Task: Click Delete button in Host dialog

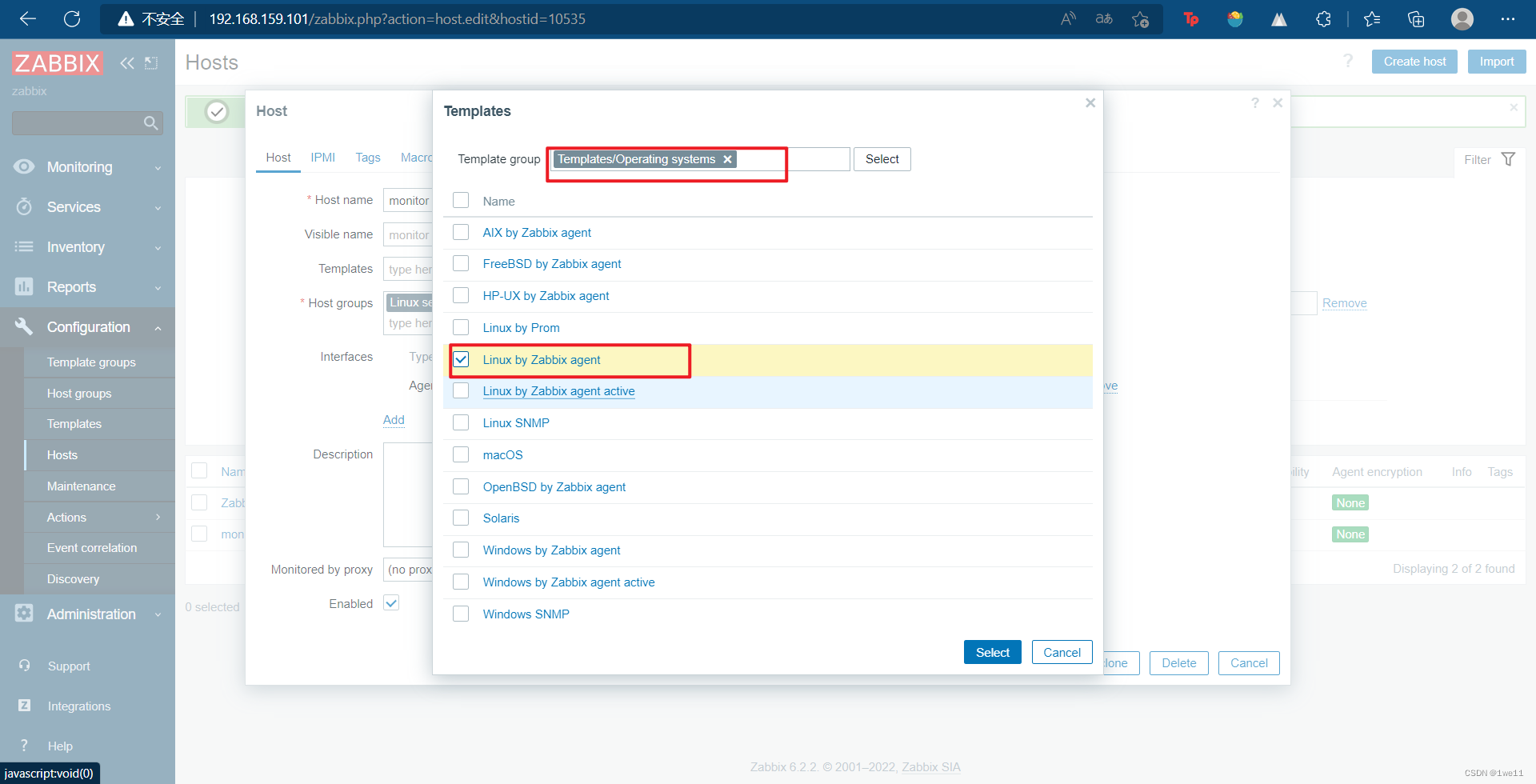Action: (x=1178, y=663)
